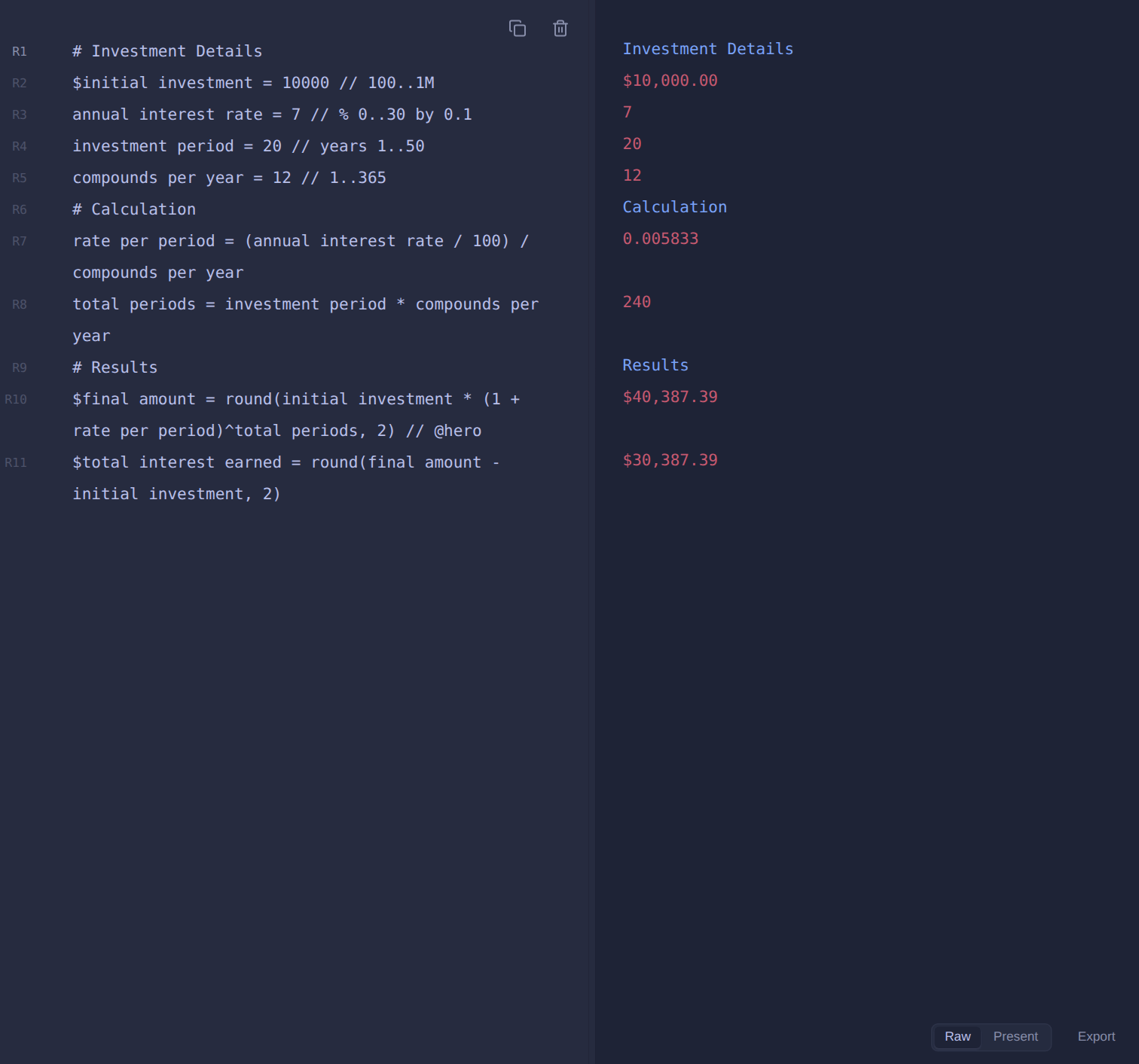This screenshot has height=1064, width=1139.
Task: Click row label R9
Action: point(20,367)
